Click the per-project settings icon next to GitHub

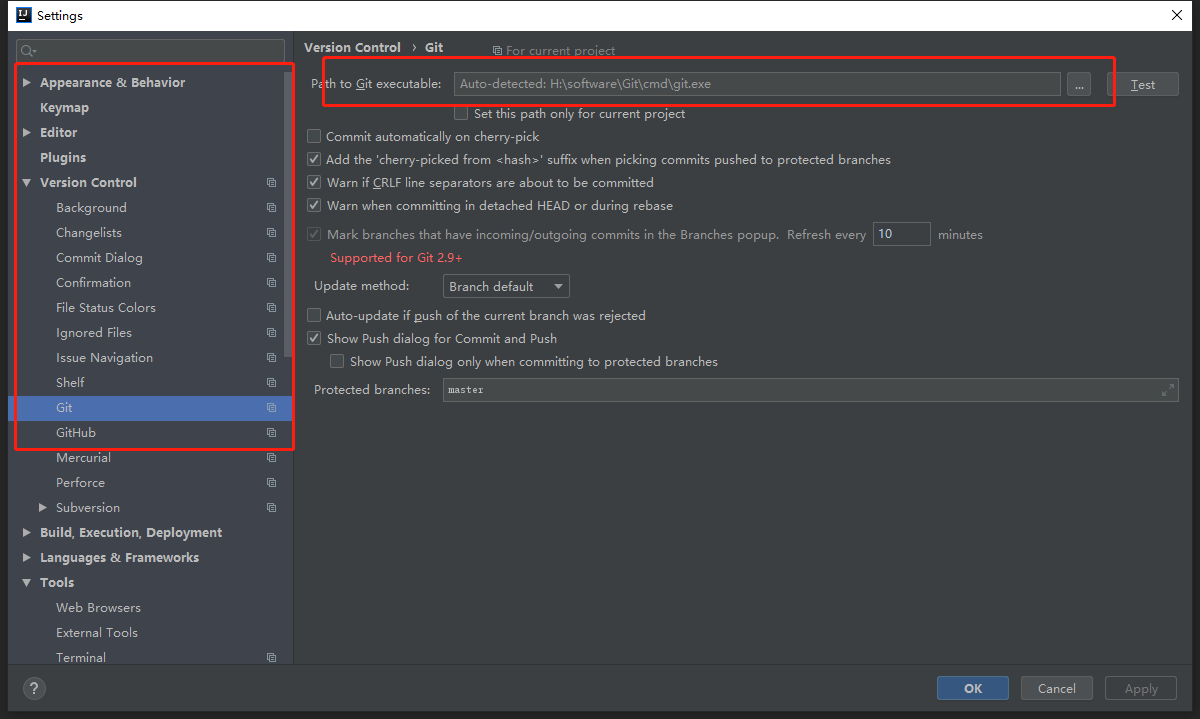[271, 432]
